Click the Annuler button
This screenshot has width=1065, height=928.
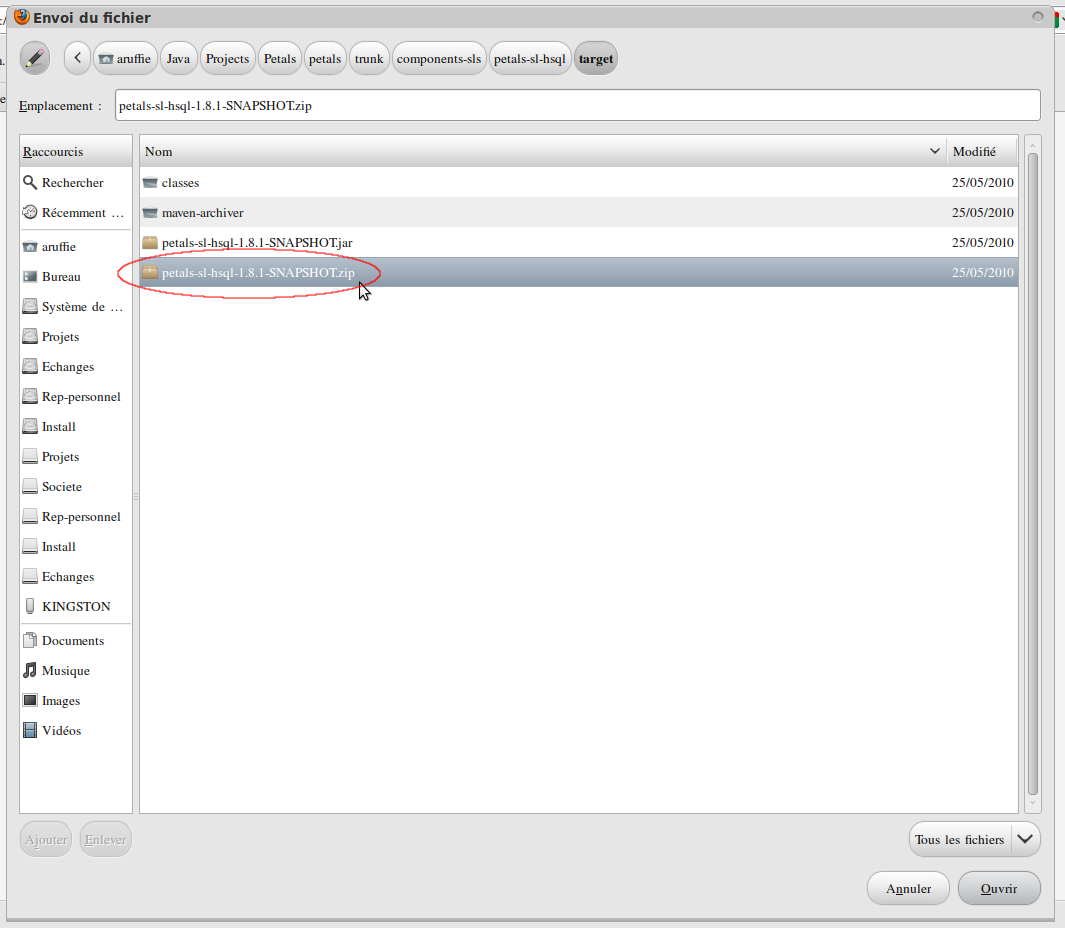(908, 888)
